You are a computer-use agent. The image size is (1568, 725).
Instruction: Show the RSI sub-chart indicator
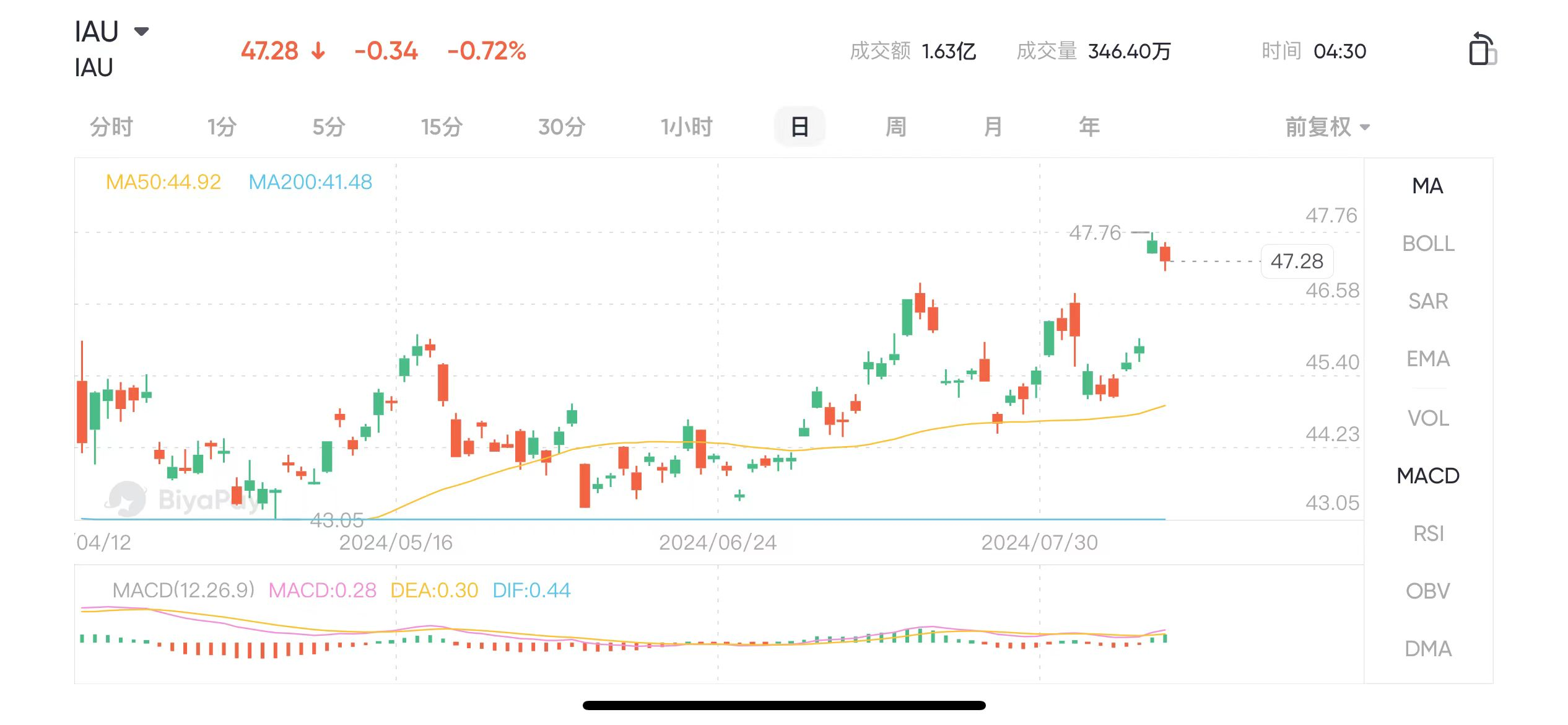1428,534
